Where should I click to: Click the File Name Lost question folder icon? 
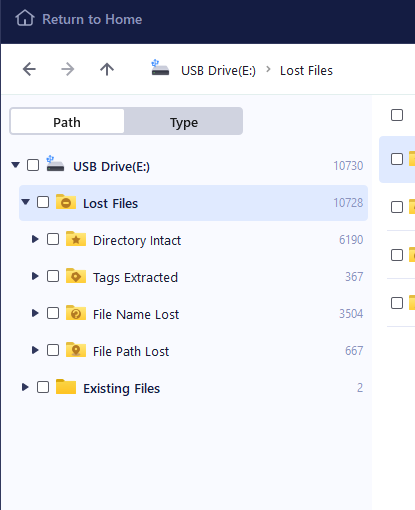76,313
